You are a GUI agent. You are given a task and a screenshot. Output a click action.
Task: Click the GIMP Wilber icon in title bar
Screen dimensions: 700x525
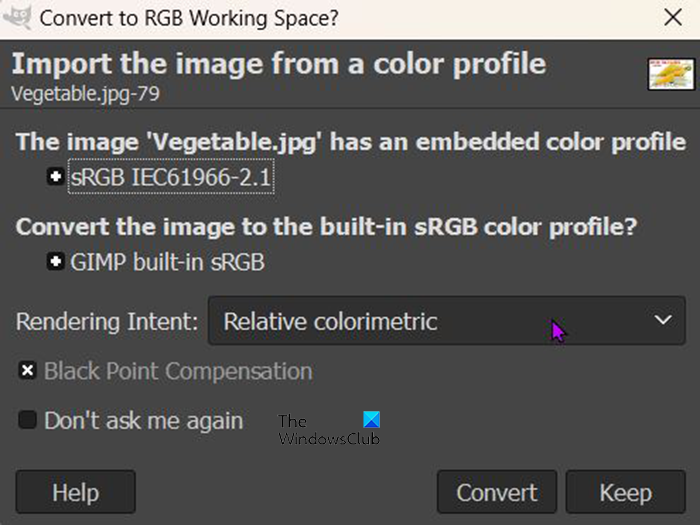click(18, 17)
